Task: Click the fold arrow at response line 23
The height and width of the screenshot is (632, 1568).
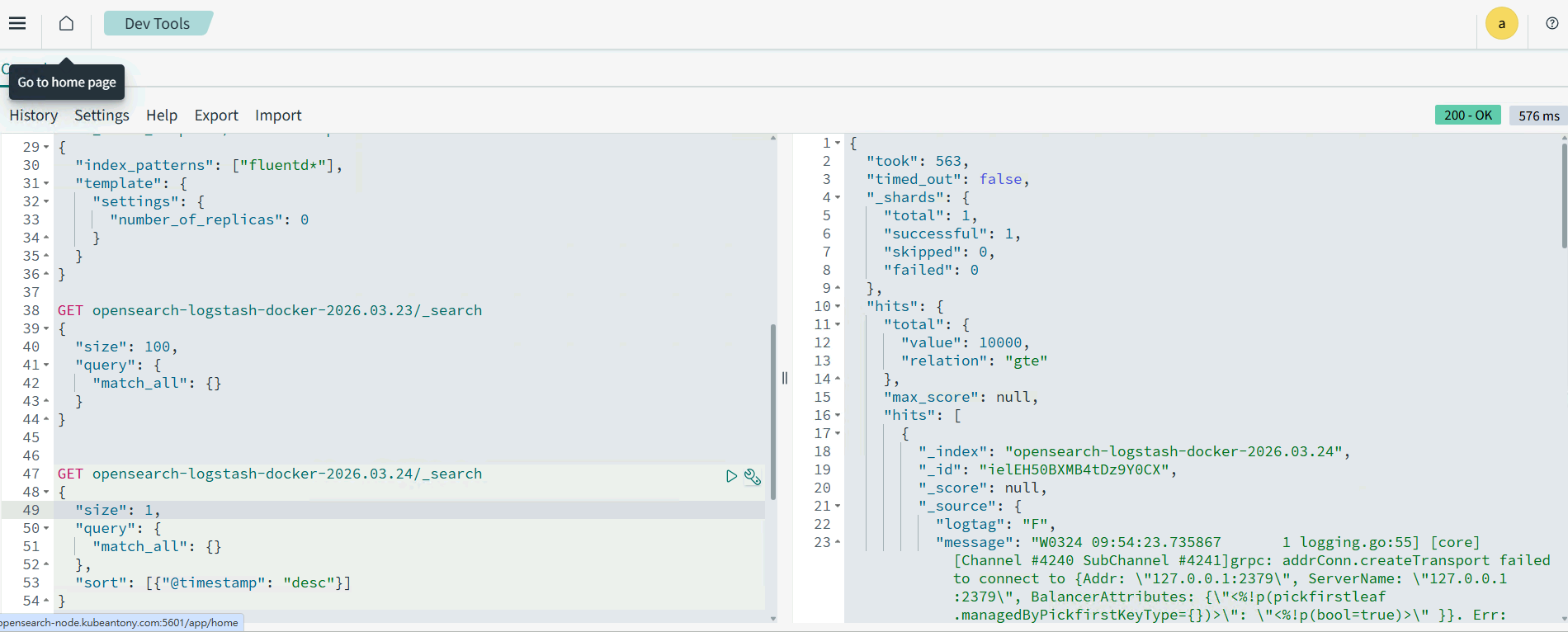Action: pos(838,542)
